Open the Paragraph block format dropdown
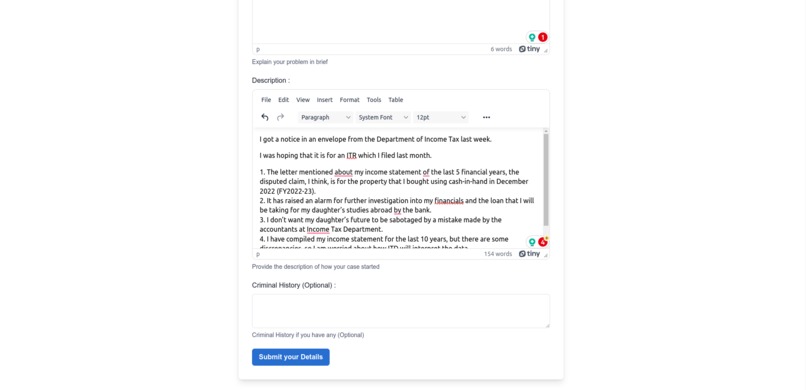 point(326,117)
